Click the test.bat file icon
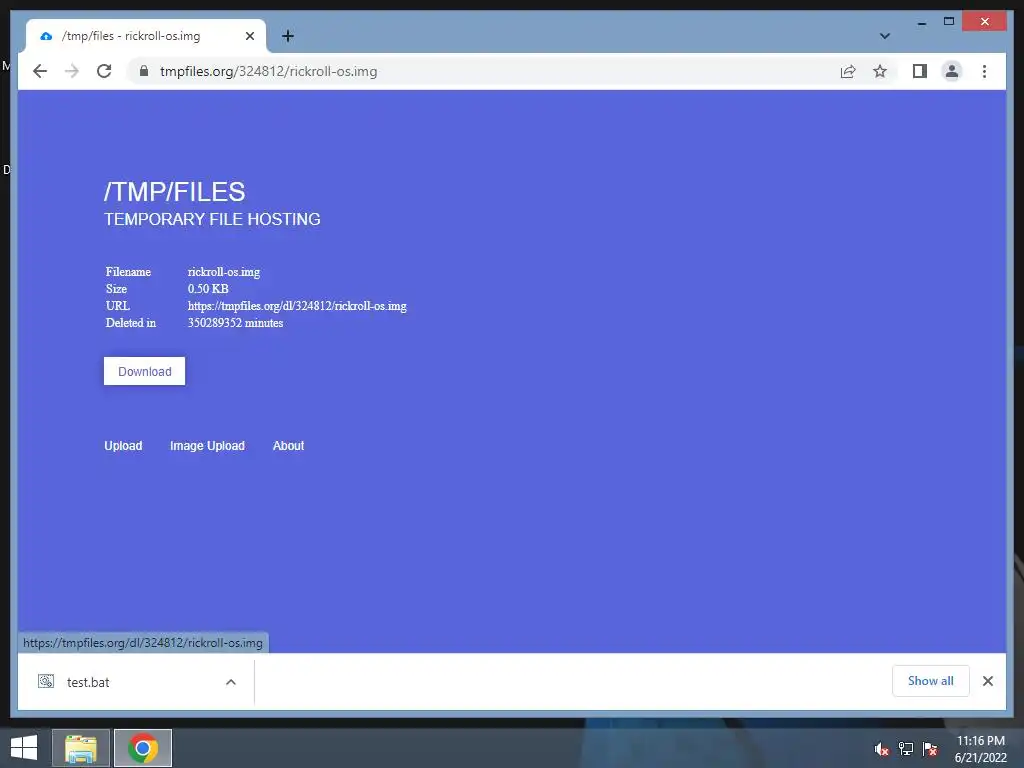Image resolution: width=1024 pixels, height=768 pixels. pyautogui.click(x=46, y=681)
